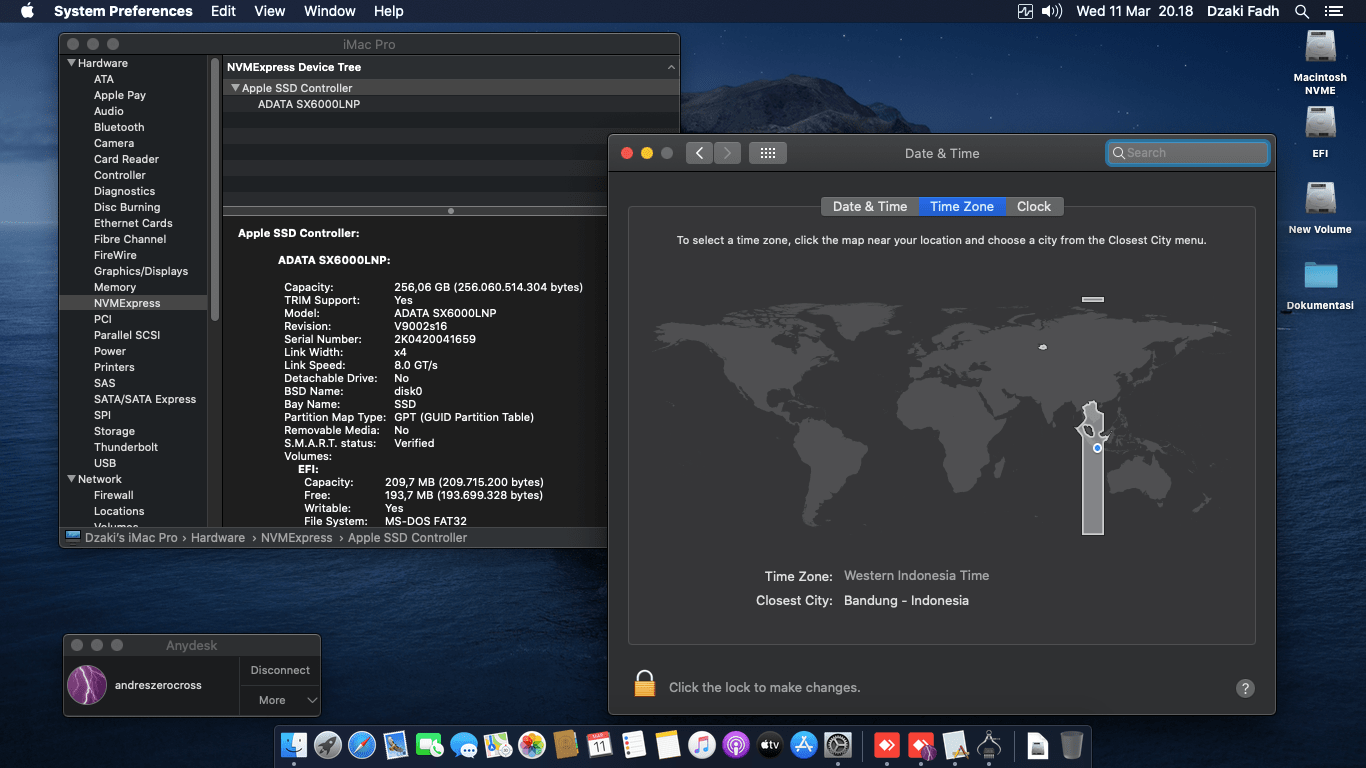The image size is (1366, 768).
Task: Select Graphics/Displays in the hardware sidebar
Action: point(140,271)
